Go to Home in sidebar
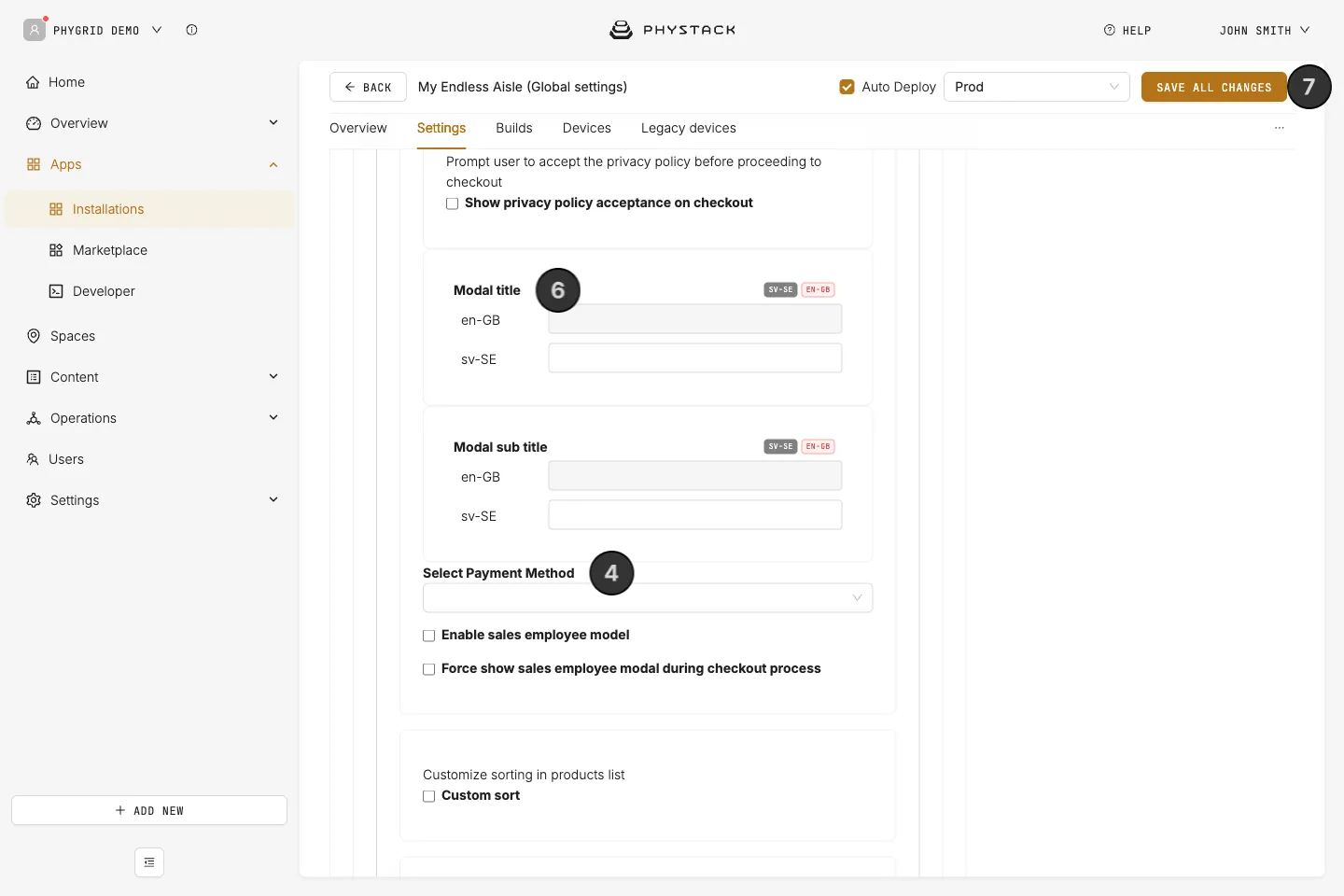1344x896 pixels. 149,82
